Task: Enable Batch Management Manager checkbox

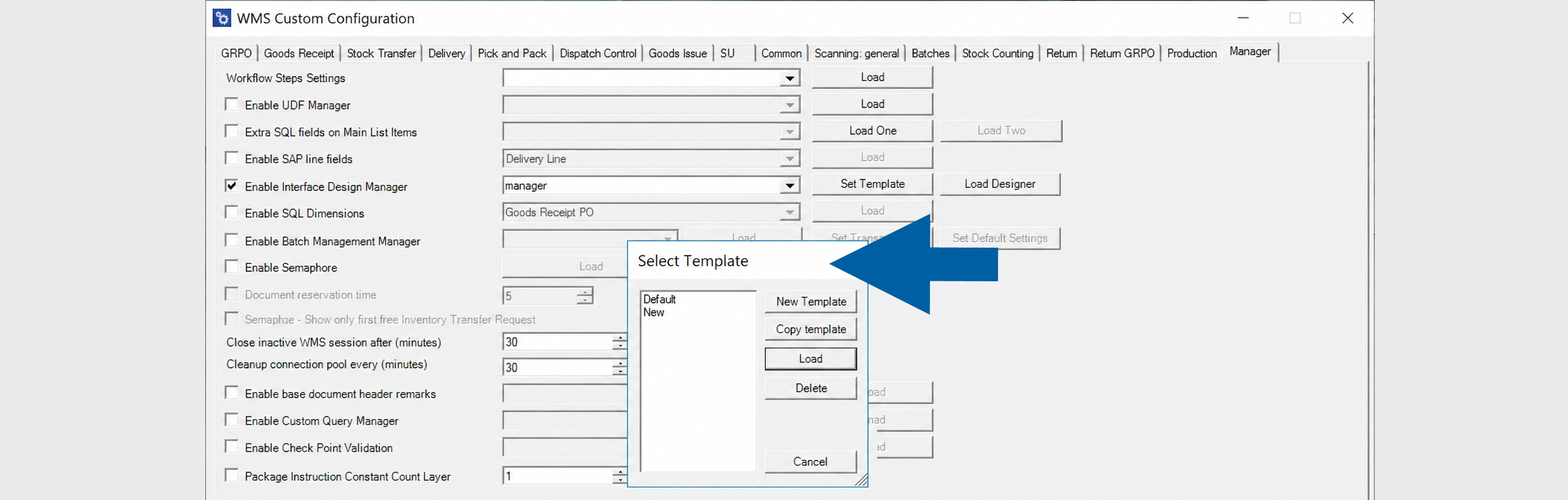Action: click(231, 240)
